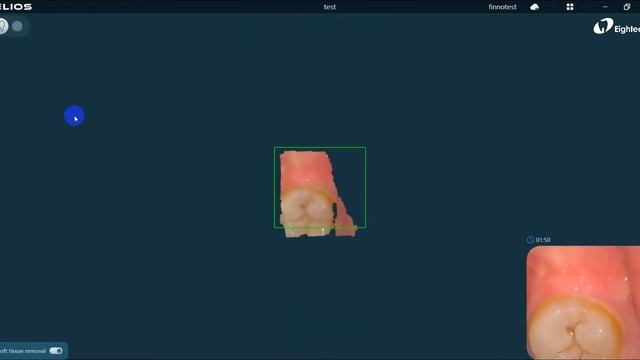Click the clock icon beside the timer

click(530, 240)
